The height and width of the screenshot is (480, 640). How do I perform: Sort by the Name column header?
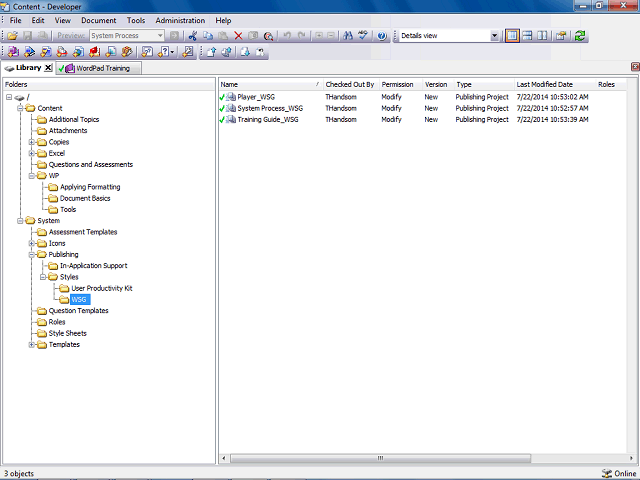tap(271, 84)
